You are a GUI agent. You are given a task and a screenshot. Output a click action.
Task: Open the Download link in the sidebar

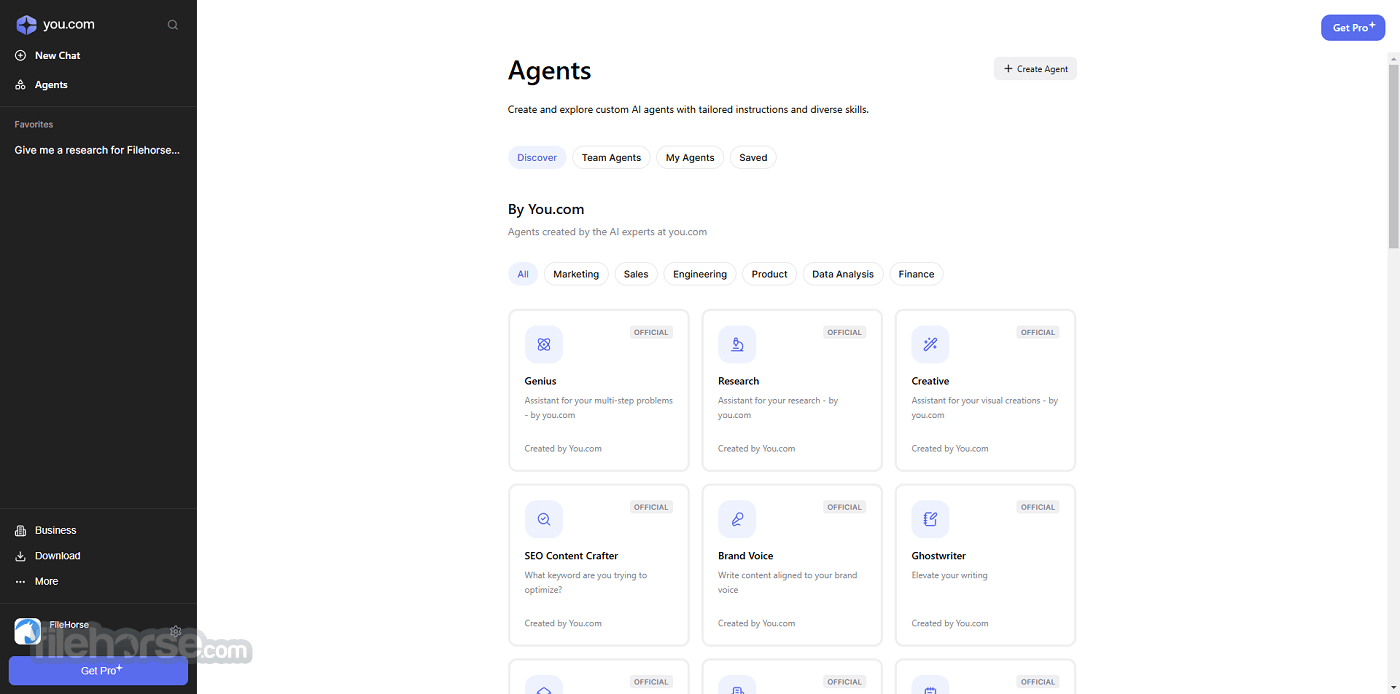click(57, 556)
